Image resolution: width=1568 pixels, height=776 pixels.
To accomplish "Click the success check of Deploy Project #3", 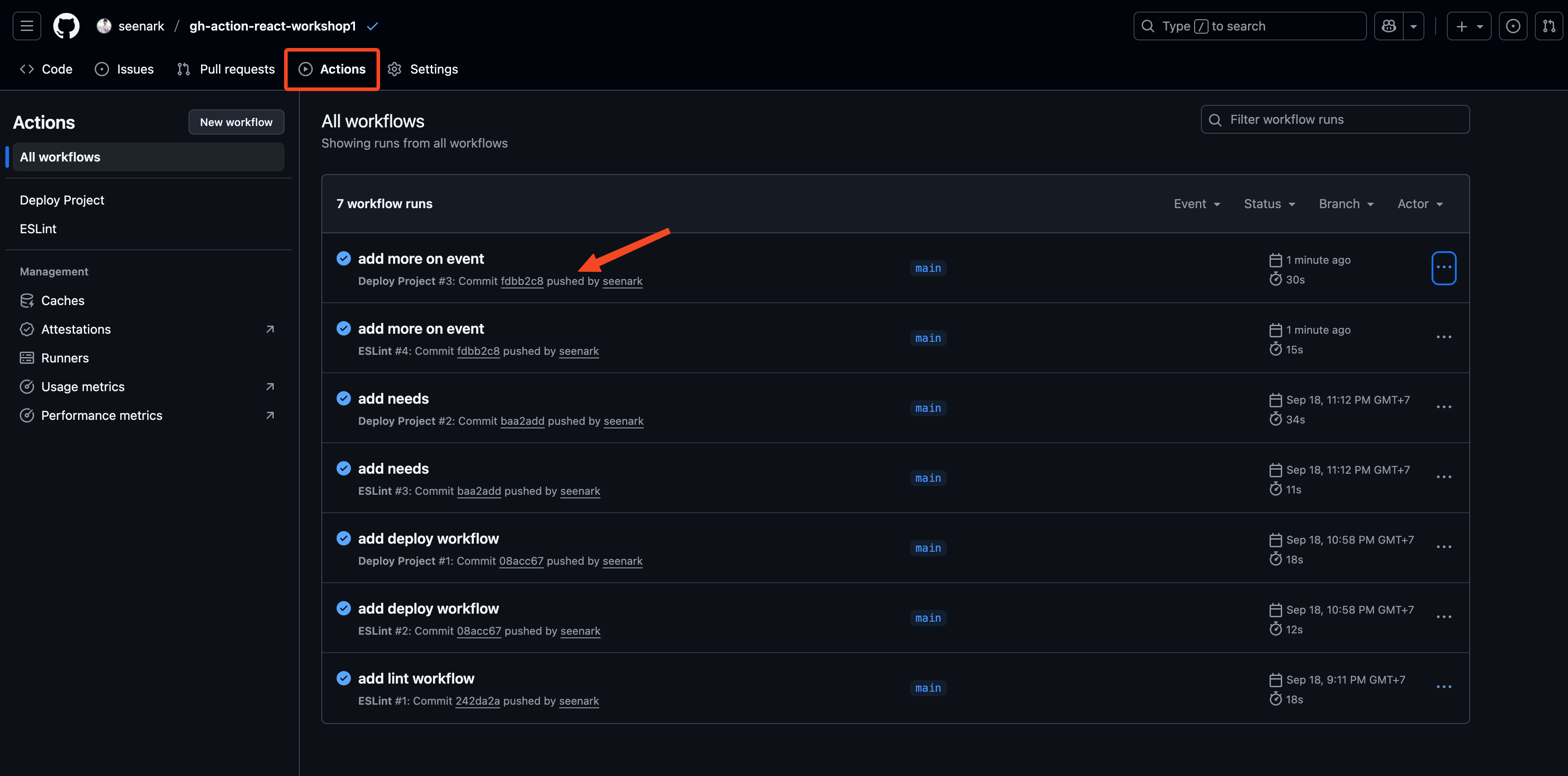I will [343, 259].
